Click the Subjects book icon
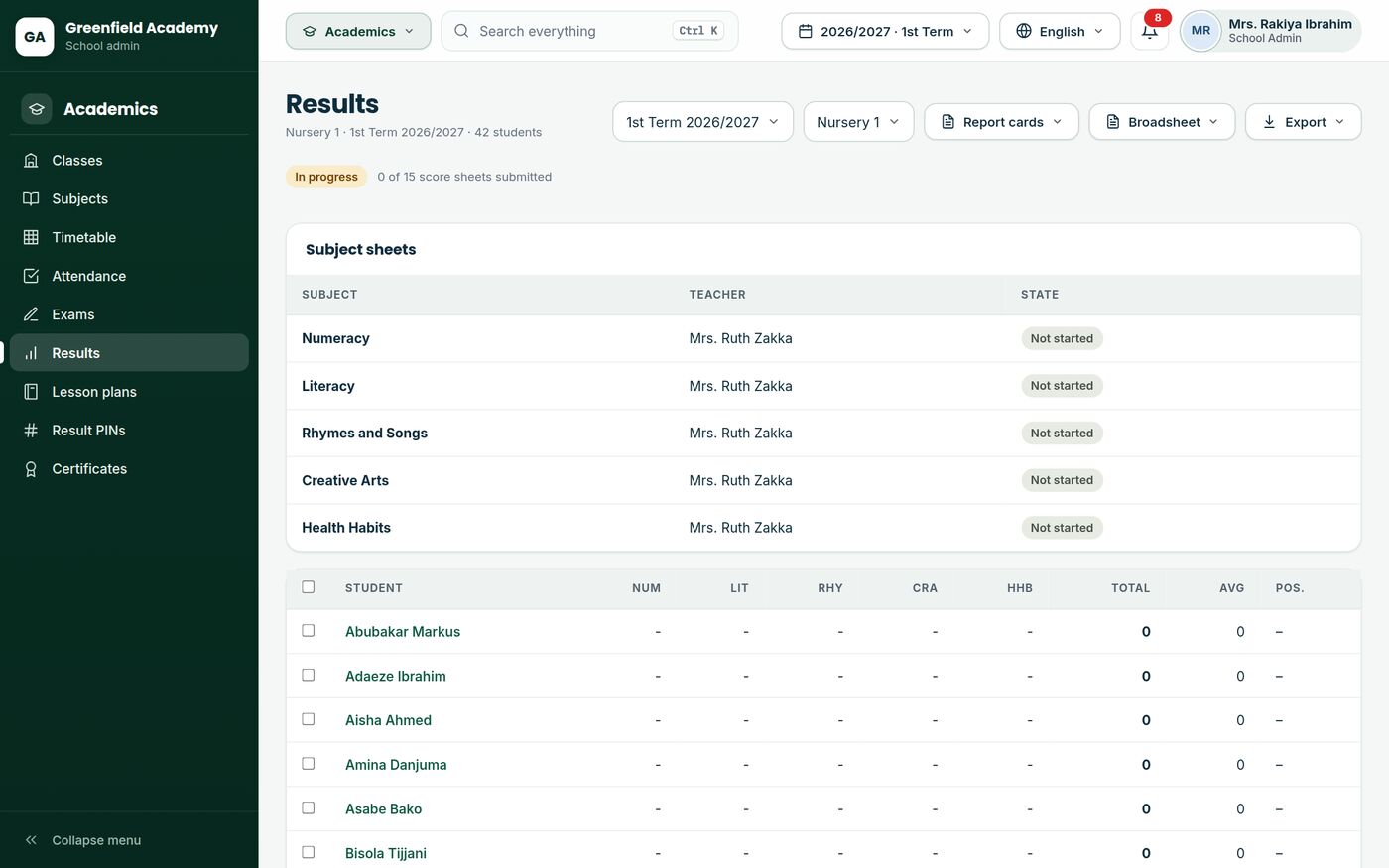The width and height of the screenshot is (1389, 868). (31, 199)
